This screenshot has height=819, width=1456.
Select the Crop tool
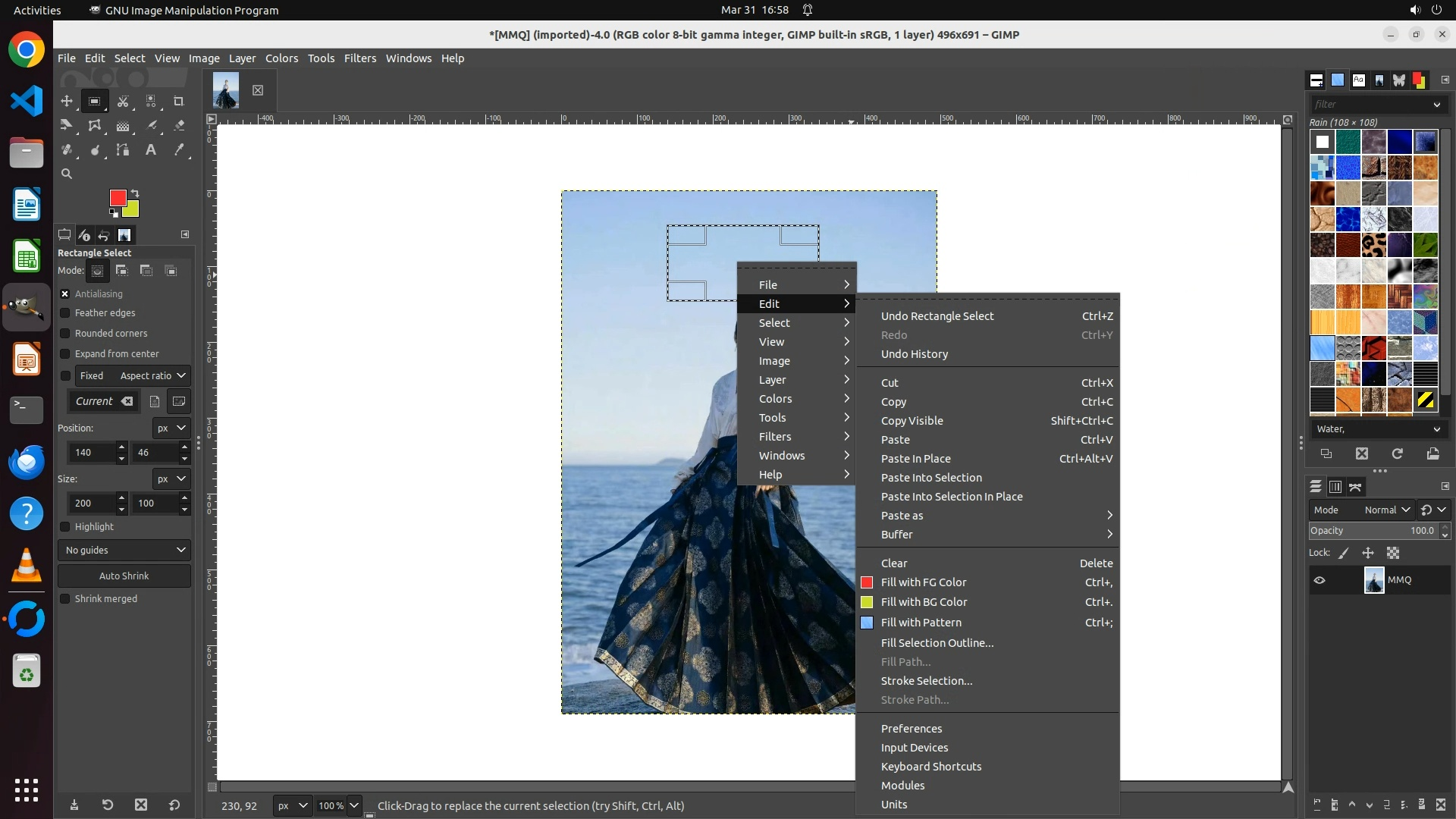179,101
